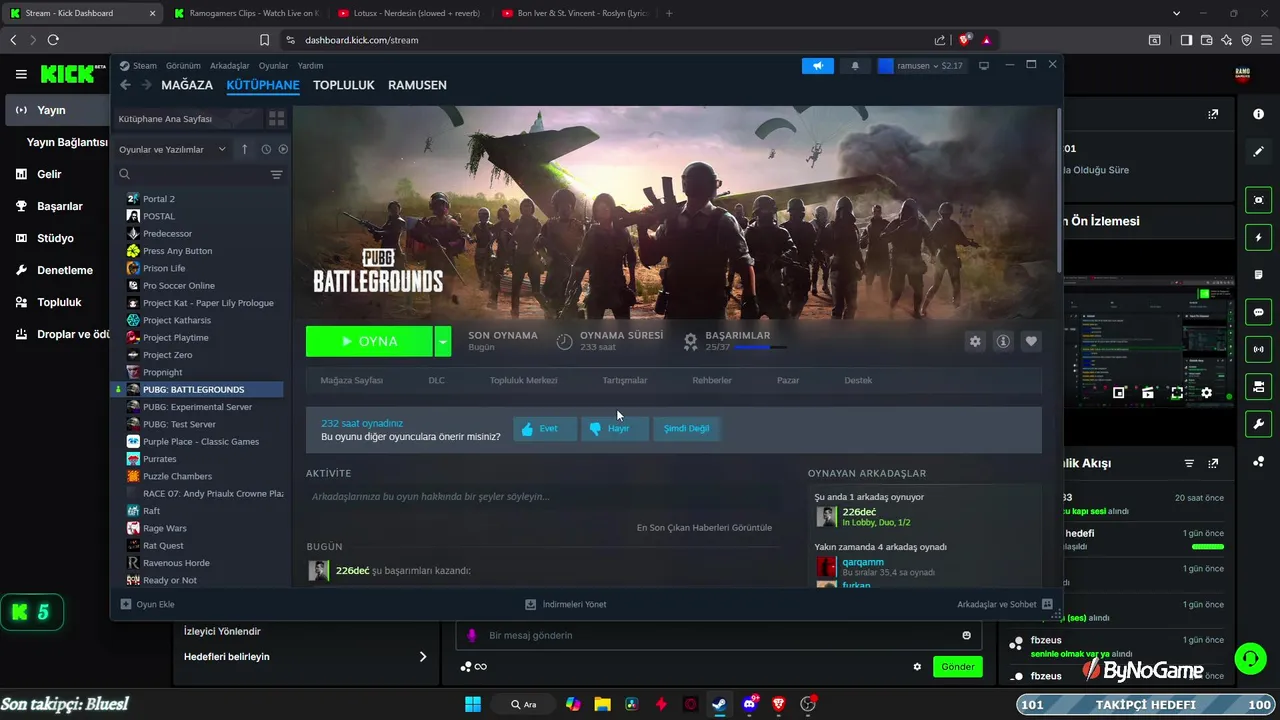Open the DLC tab for PUBG
The width and height of the screenshot is (1280, 720).
coord(436,381)
